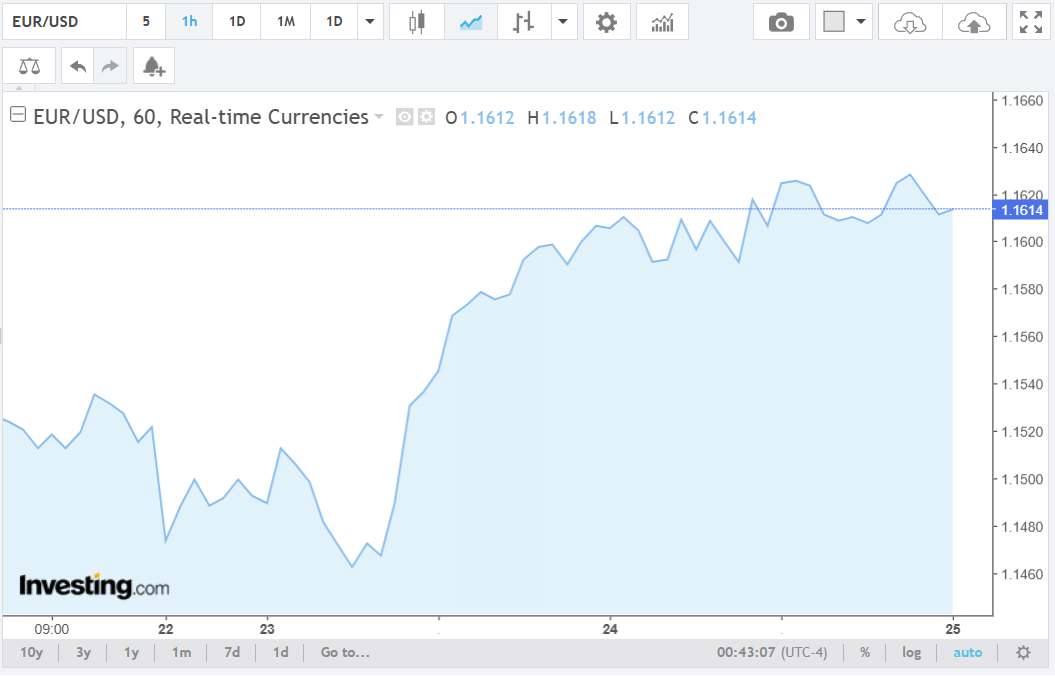1055x676 pixels.
Task: Open axis settings gear at bottom right
Action: click(1023, 652)
